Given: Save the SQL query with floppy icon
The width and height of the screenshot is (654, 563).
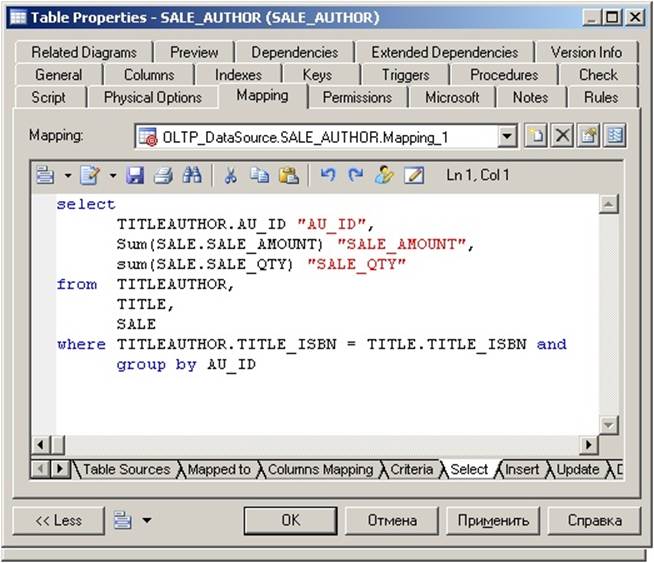Looking at the screenshot, I should point(135,175).
